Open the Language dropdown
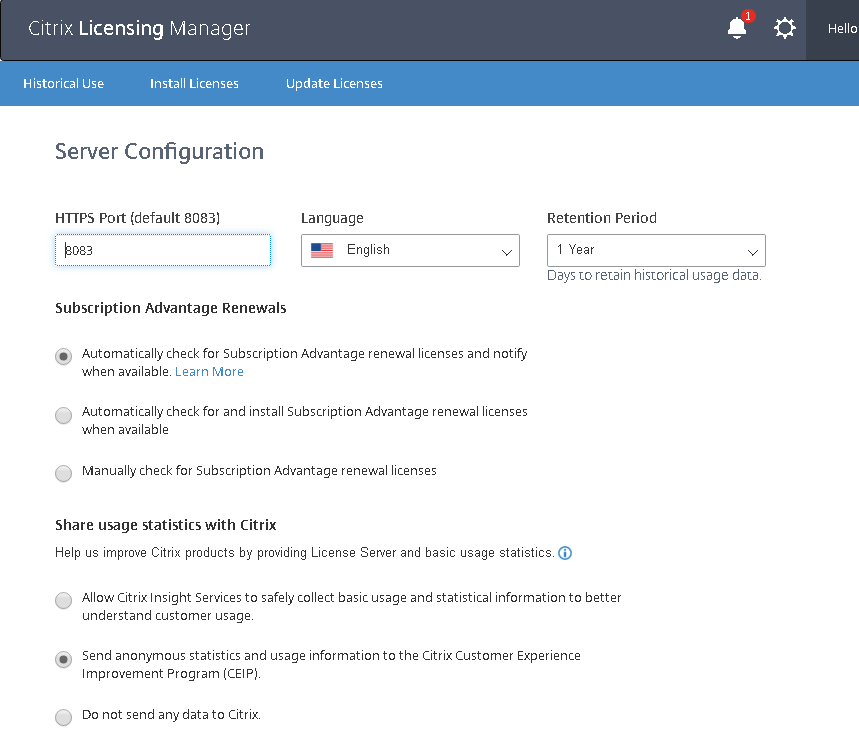This screenshot has height=741, width=859. 410,251
